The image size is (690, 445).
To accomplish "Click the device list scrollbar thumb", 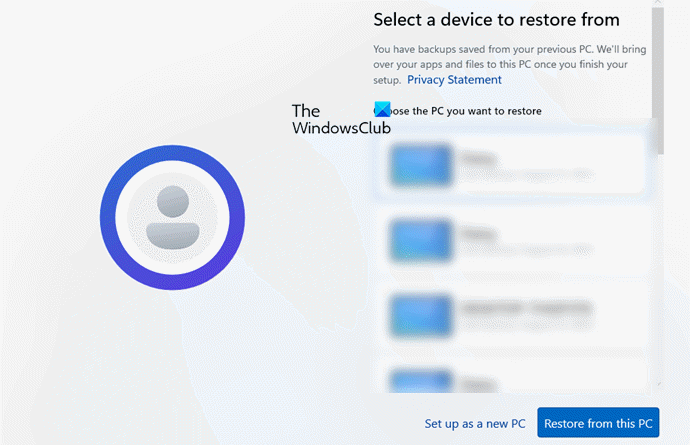I will (657, 81).
